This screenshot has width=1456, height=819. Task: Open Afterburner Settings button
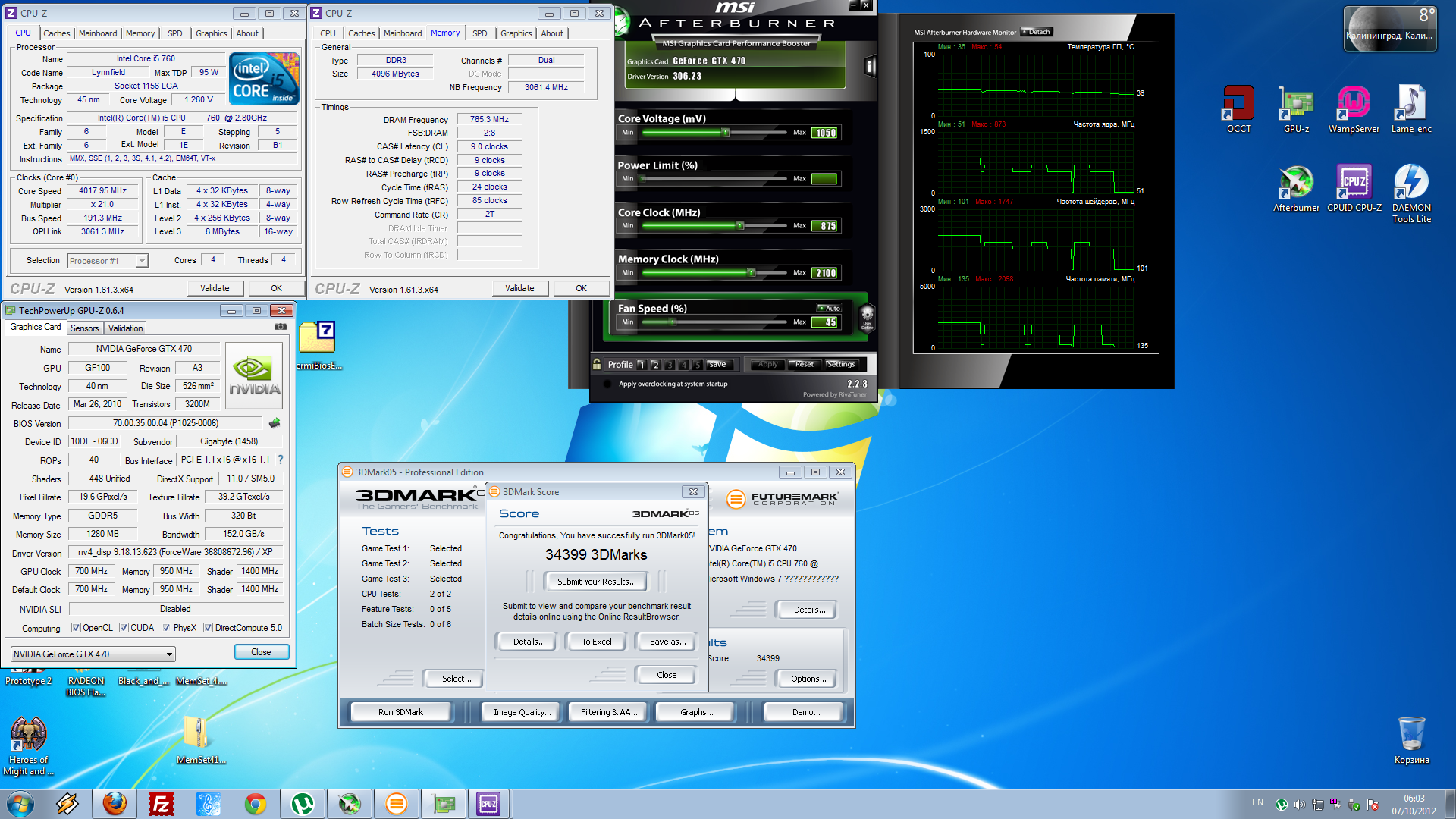click(x=841, y=364)
